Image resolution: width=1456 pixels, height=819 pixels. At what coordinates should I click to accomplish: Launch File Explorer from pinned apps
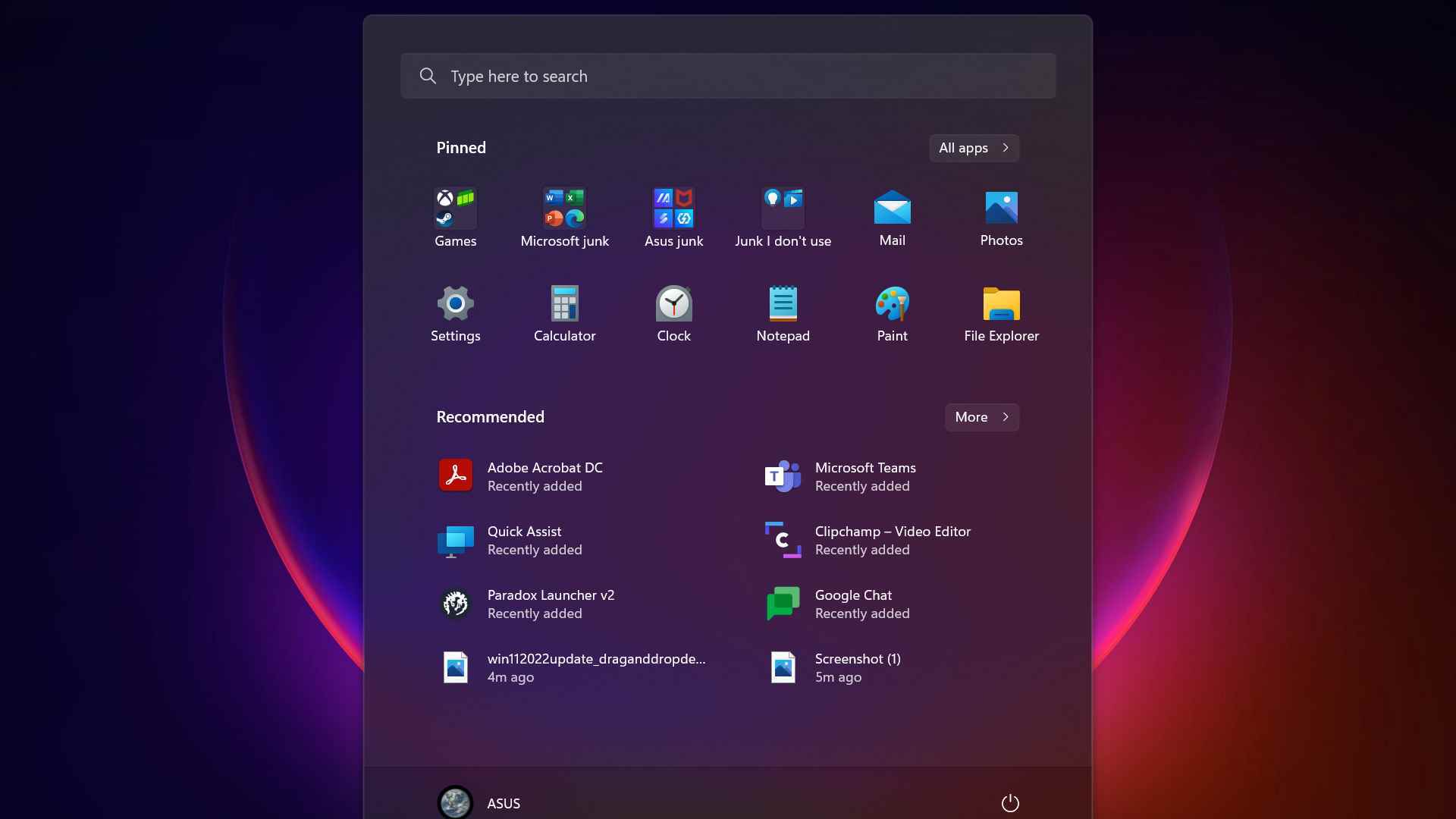[1001, 314]
